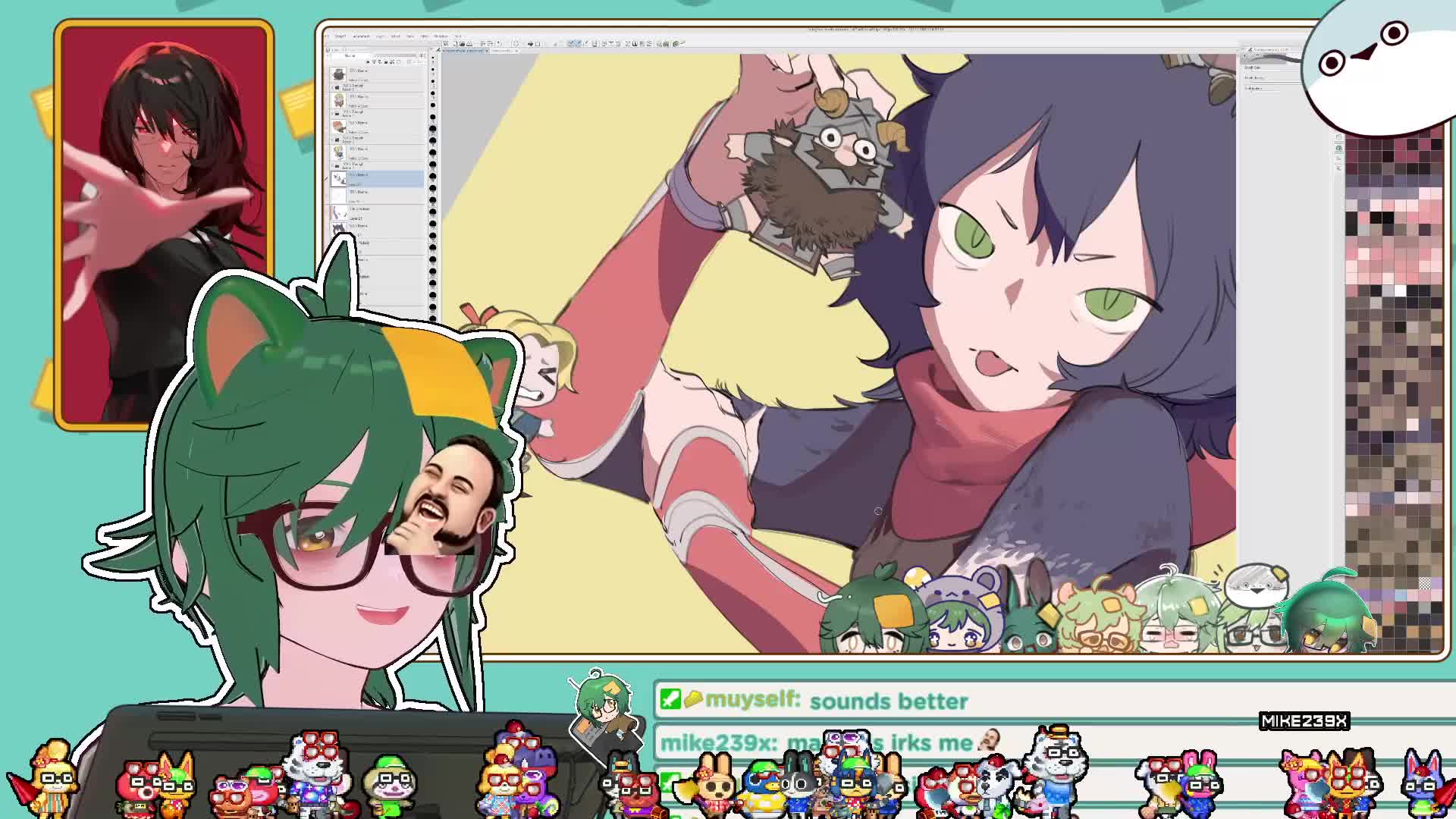Viewport: 1456px width, 819px height.
Task: Select the layer with the grey dwarf thumbnail
Action: pyautogui.click(x=378, y=74)
